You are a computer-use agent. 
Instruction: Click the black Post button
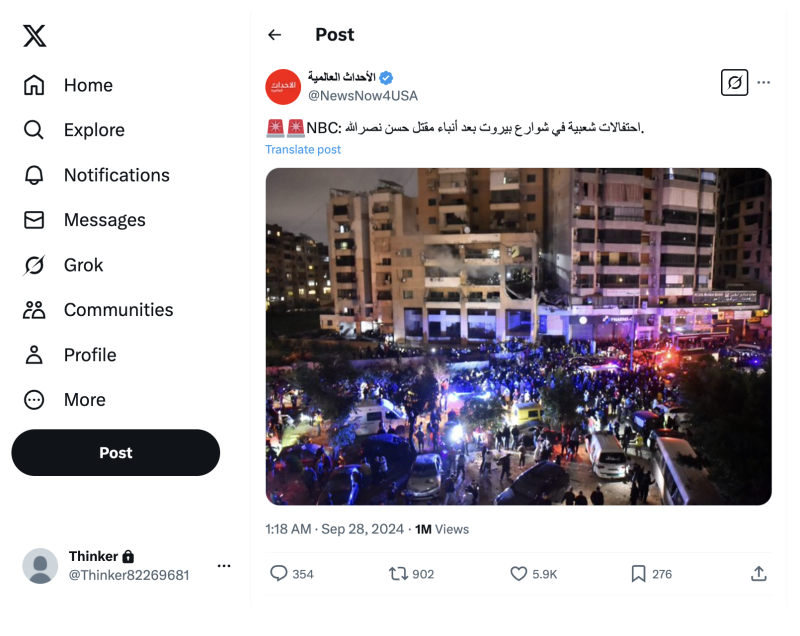(x=116, y=453)
